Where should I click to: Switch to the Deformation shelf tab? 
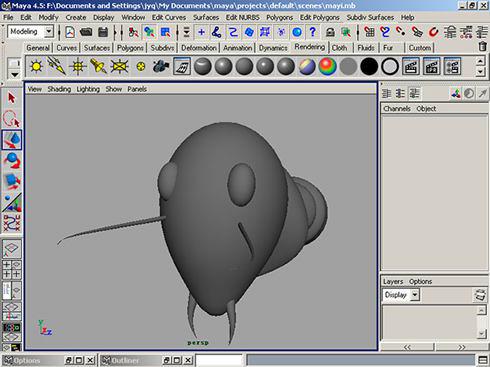point(199,48)
